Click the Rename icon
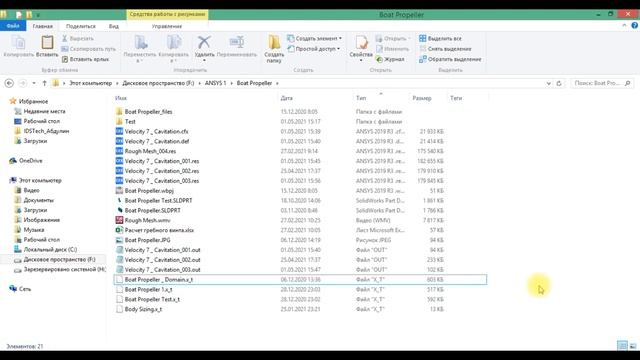 click(237, 42)
